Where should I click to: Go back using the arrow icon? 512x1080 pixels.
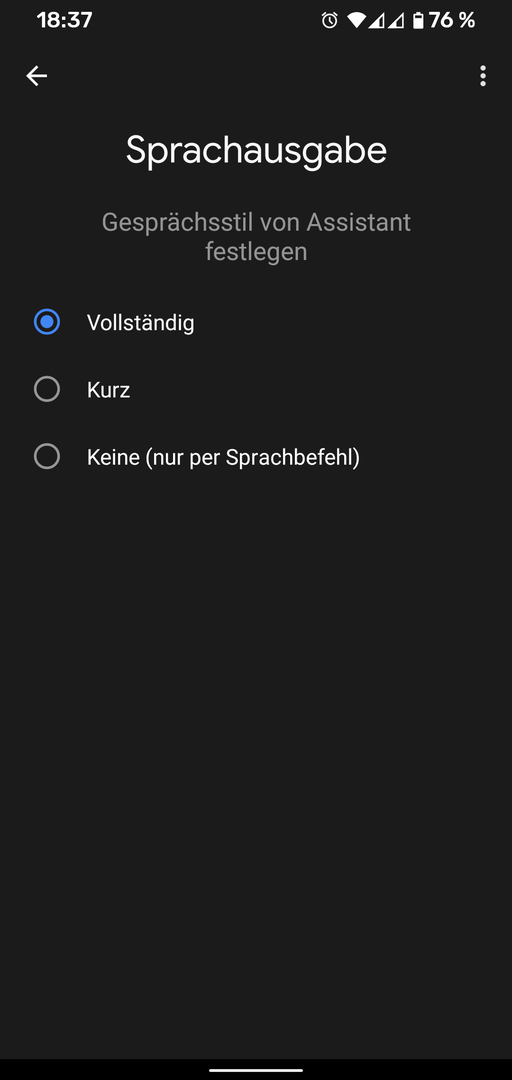[x=37, y=76]
